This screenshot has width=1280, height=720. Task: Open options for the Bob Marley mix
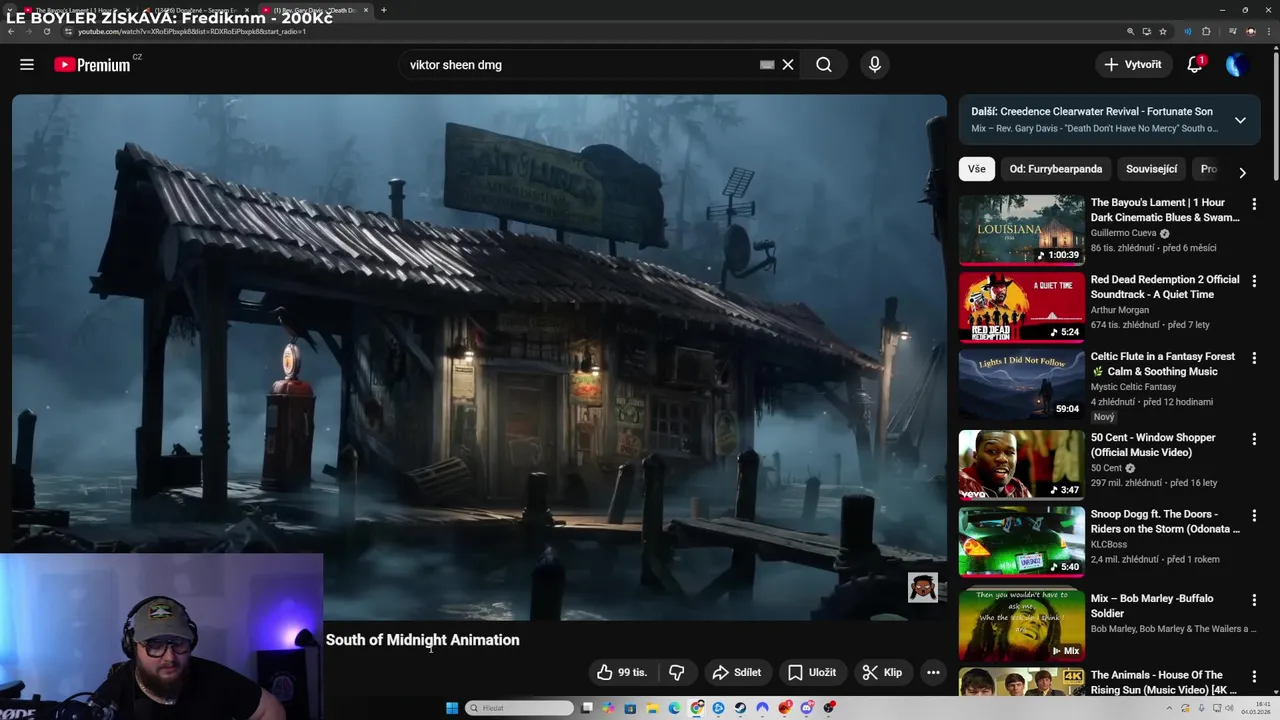pos(1254,600)
